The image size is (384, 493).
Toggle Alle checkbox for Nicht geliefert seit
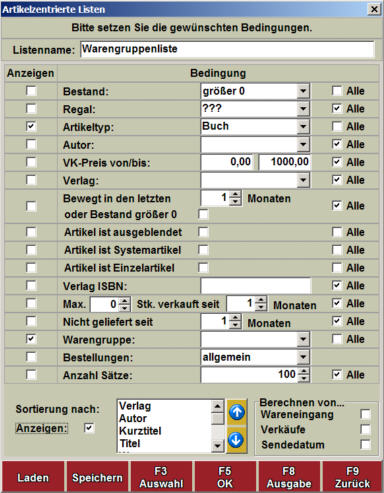pyautogui.click(x=337, y=321)
